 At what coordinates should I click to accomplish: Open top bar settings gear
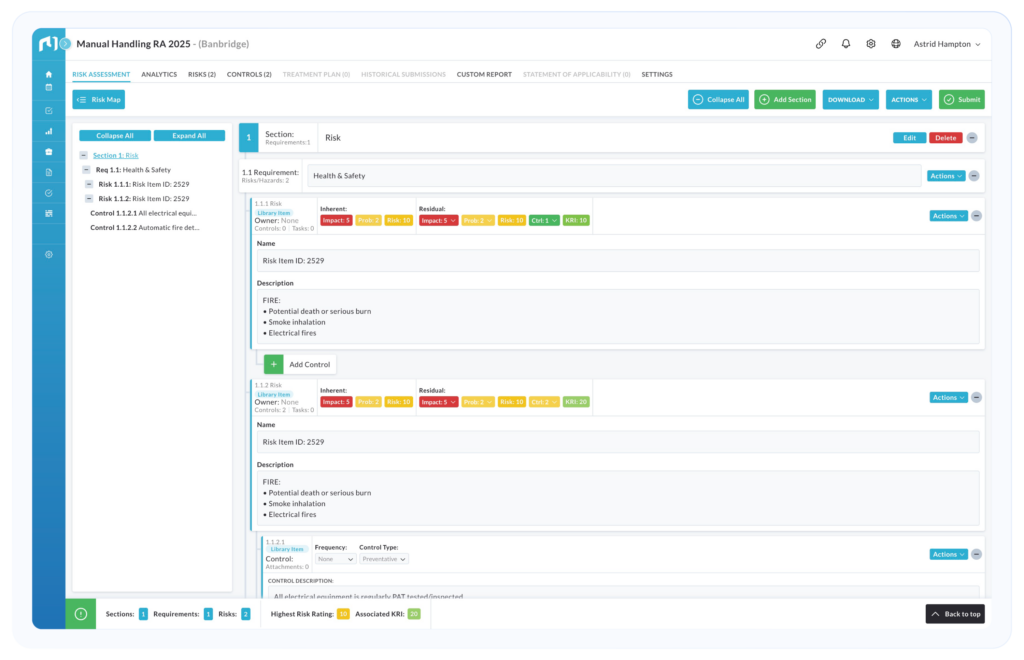[871, 44]
